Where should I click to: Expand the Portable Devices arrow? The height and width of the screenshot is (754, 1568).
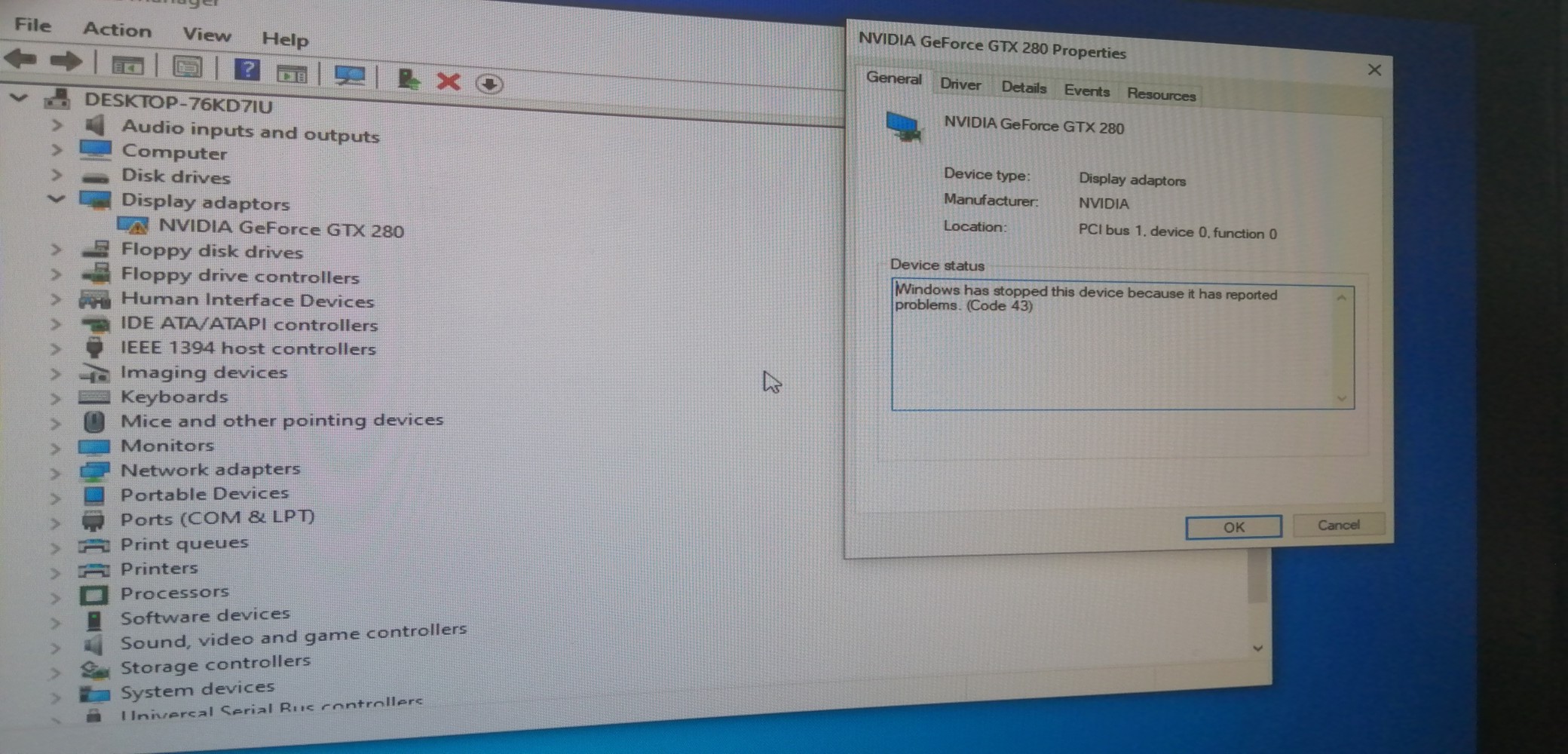click(56, 498)
